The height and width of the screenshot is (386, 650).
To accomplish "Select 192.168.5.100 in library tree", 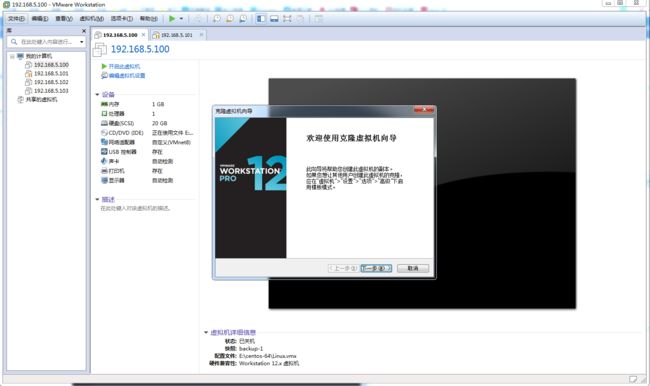I will pos(51,65).
